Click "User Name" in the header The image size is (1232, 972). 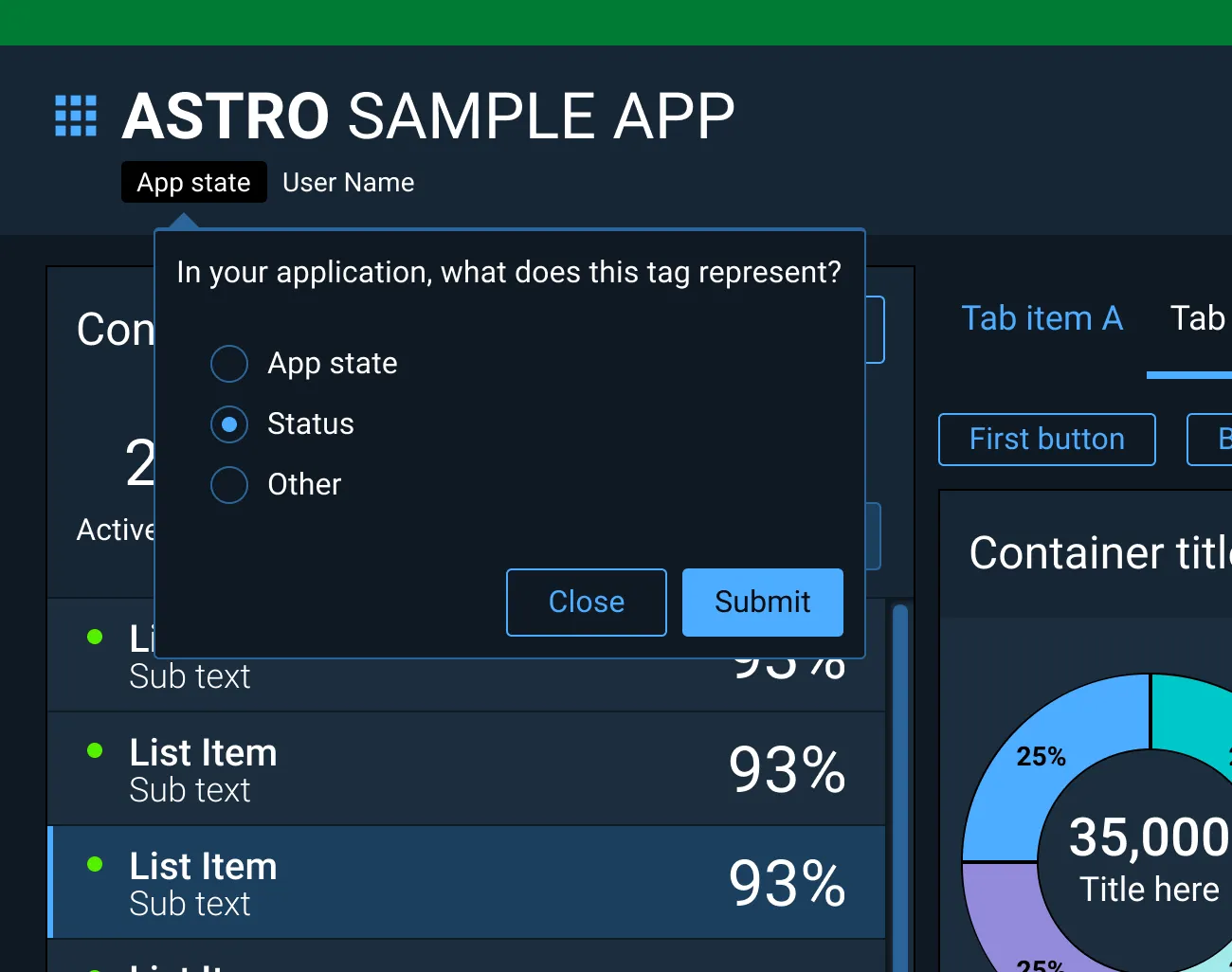[348, 182]
